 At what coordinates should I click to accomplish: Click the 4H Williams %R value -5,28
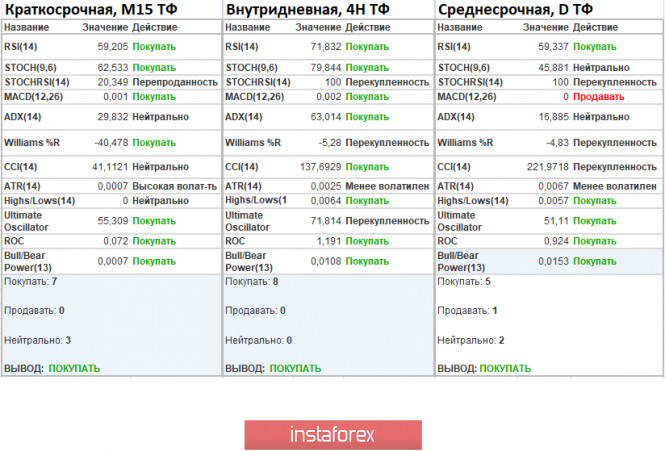coord(330,143)
